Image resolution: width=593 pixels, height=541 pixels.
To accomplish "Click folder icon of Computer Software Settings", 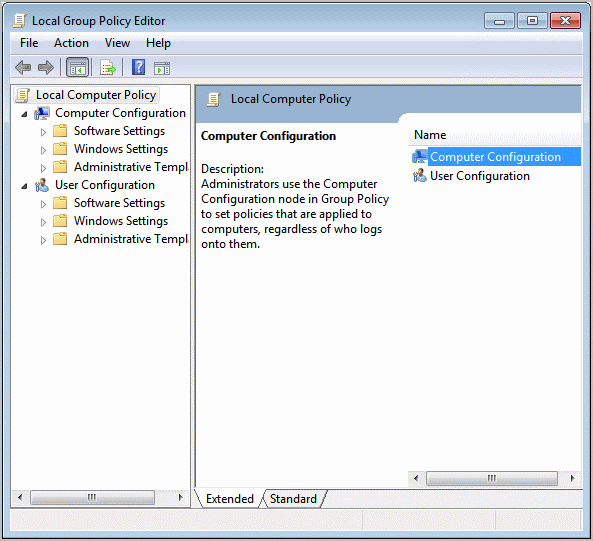I will point(60,131).
